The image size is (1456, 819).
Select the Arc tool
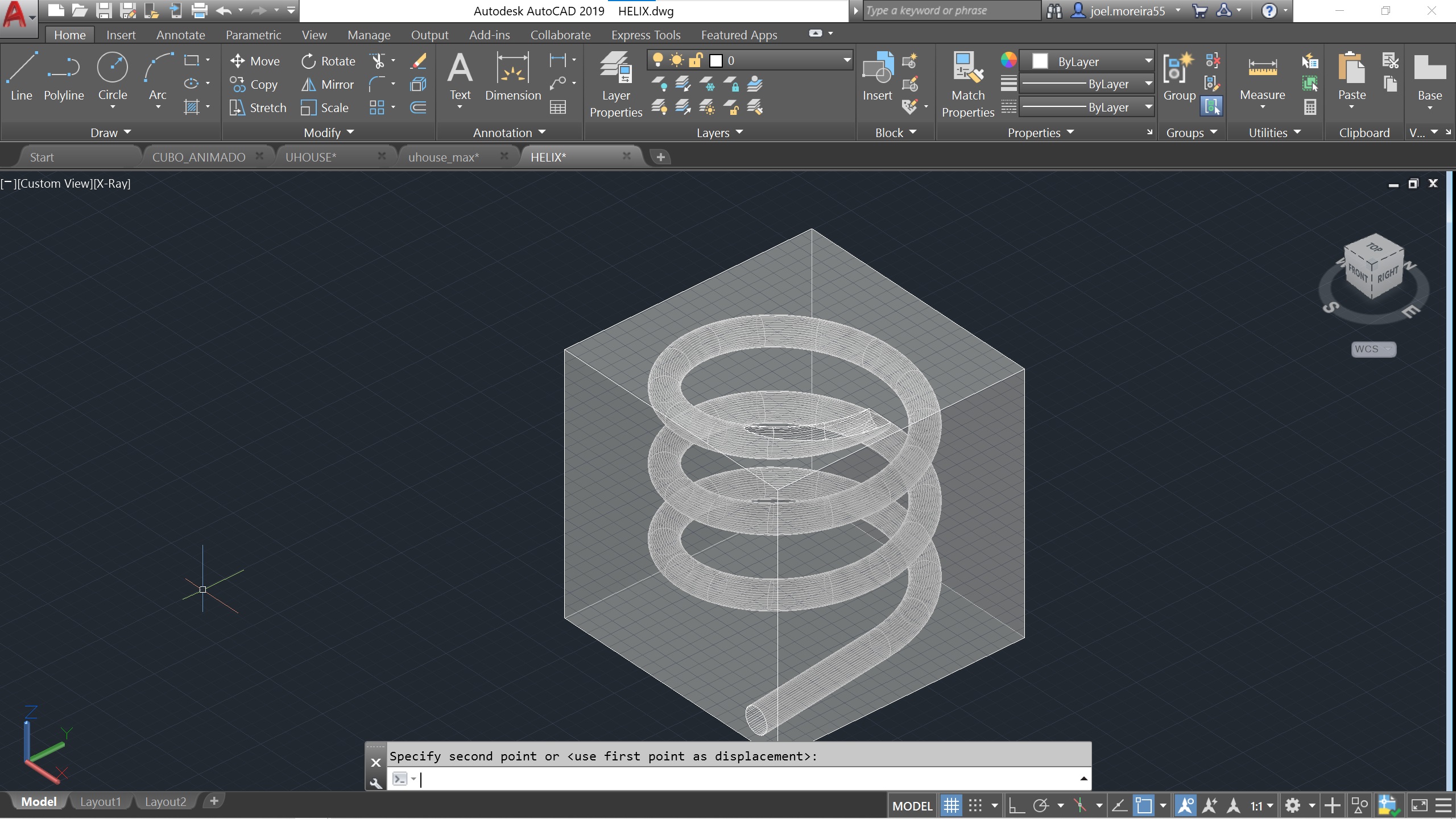[158, 76]
